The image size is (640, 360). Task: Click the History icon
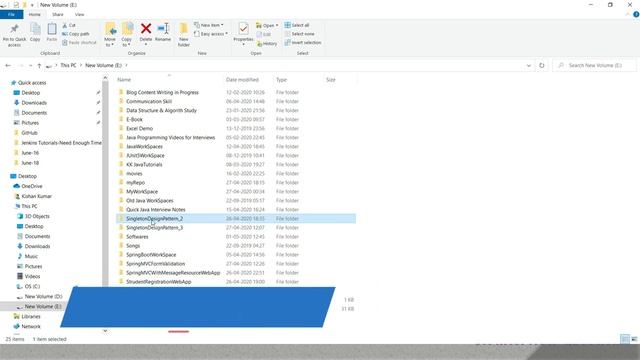pos(259,43)
